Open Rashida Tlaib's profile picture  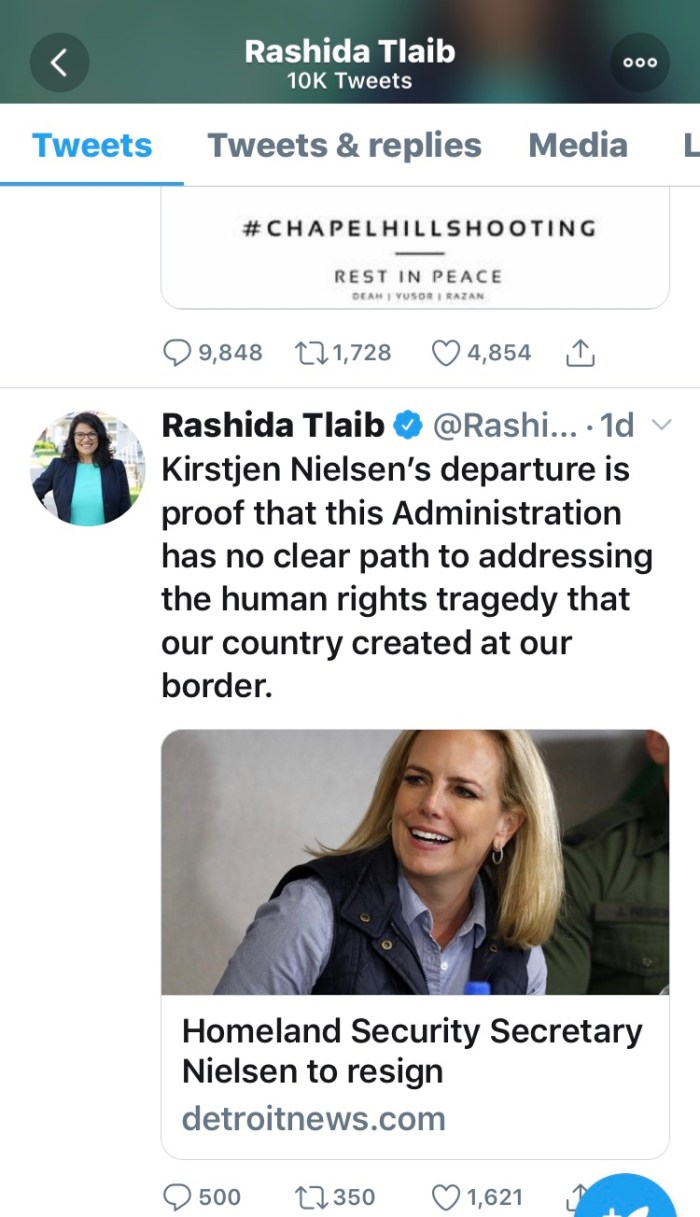pos(88,468)
